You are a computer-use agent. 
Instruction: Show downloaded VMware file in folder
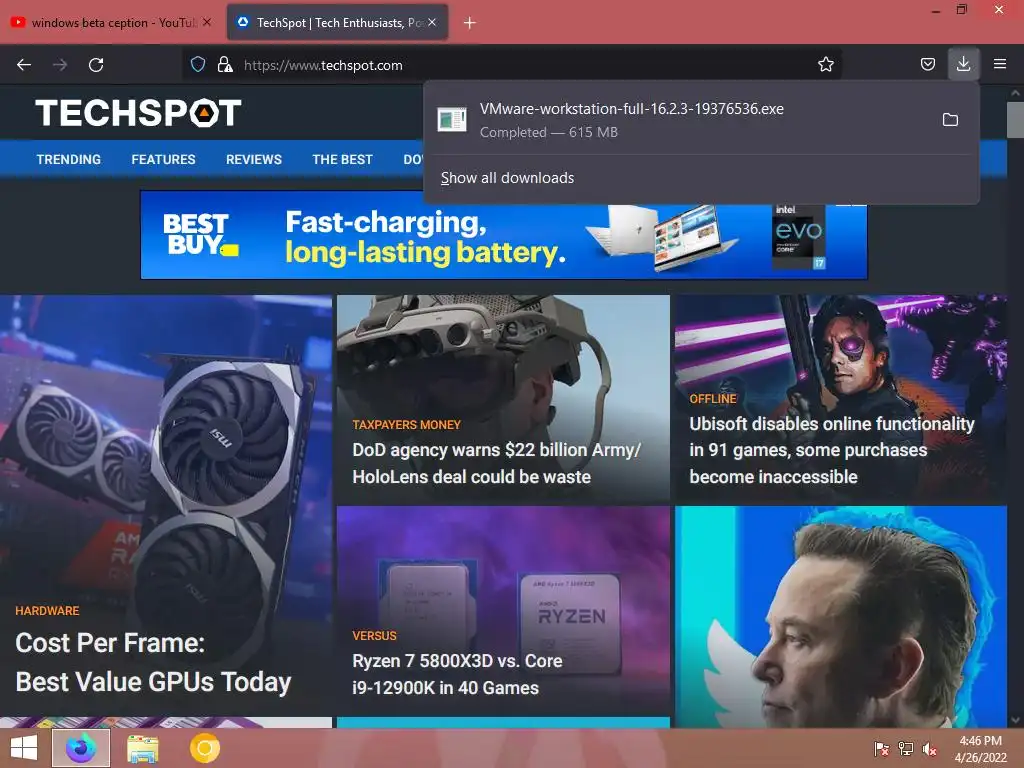click(950, 120)
